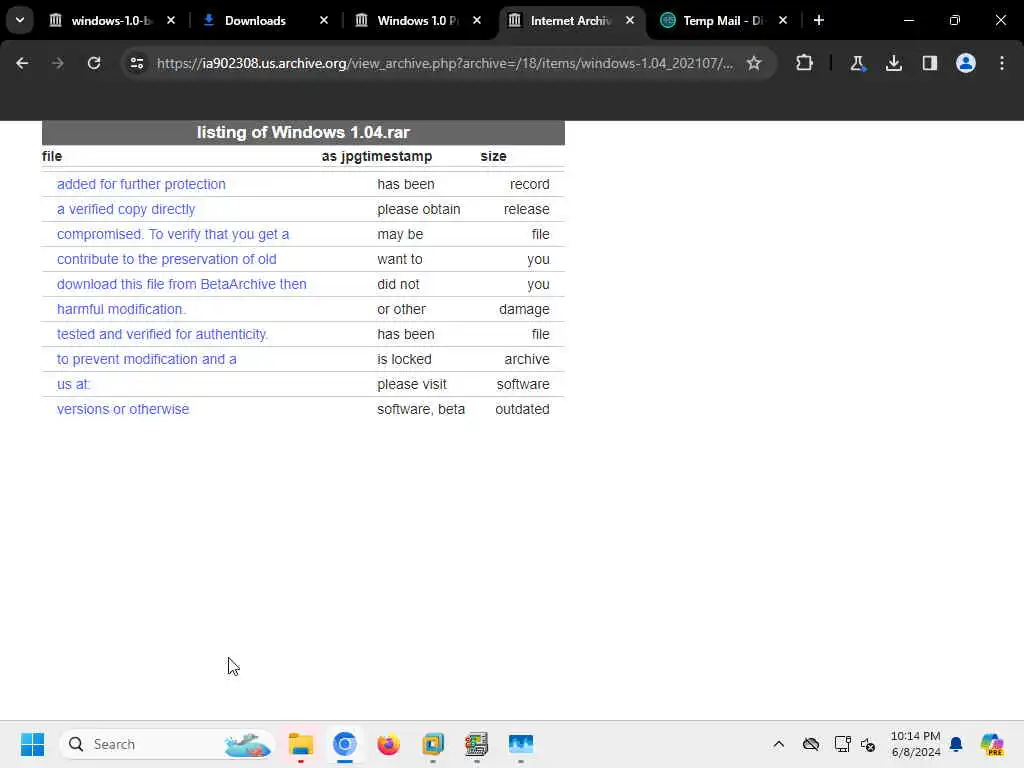Open 'harmful modification.' link
Image resolution: width=1024 pixels, height=768 pixels.
point(121,309)
